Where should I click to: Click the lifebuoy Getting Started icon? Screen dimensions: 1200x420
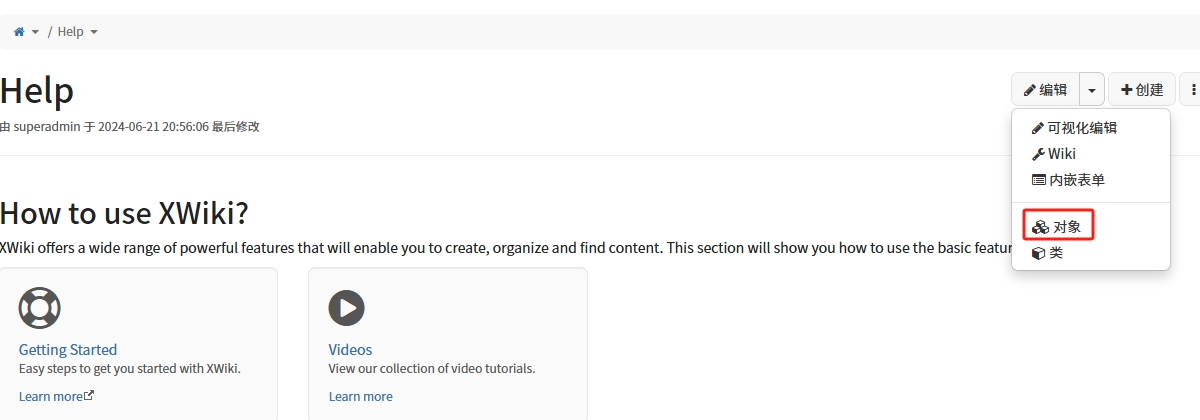pyautogui.click(x=40, y=308)
